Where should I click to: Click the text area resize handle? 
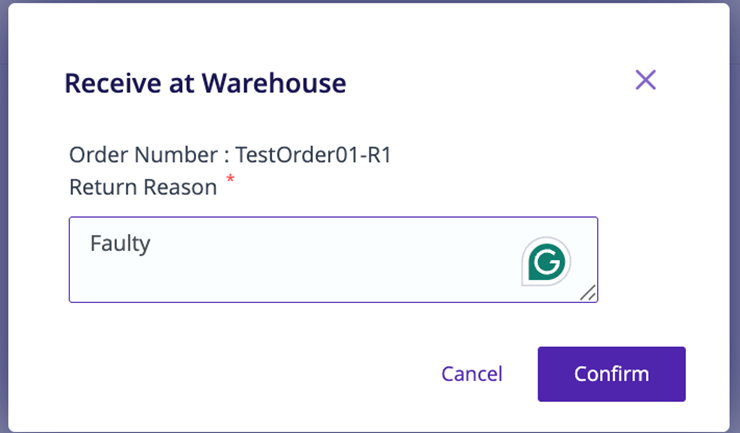(x=587, y=292)
